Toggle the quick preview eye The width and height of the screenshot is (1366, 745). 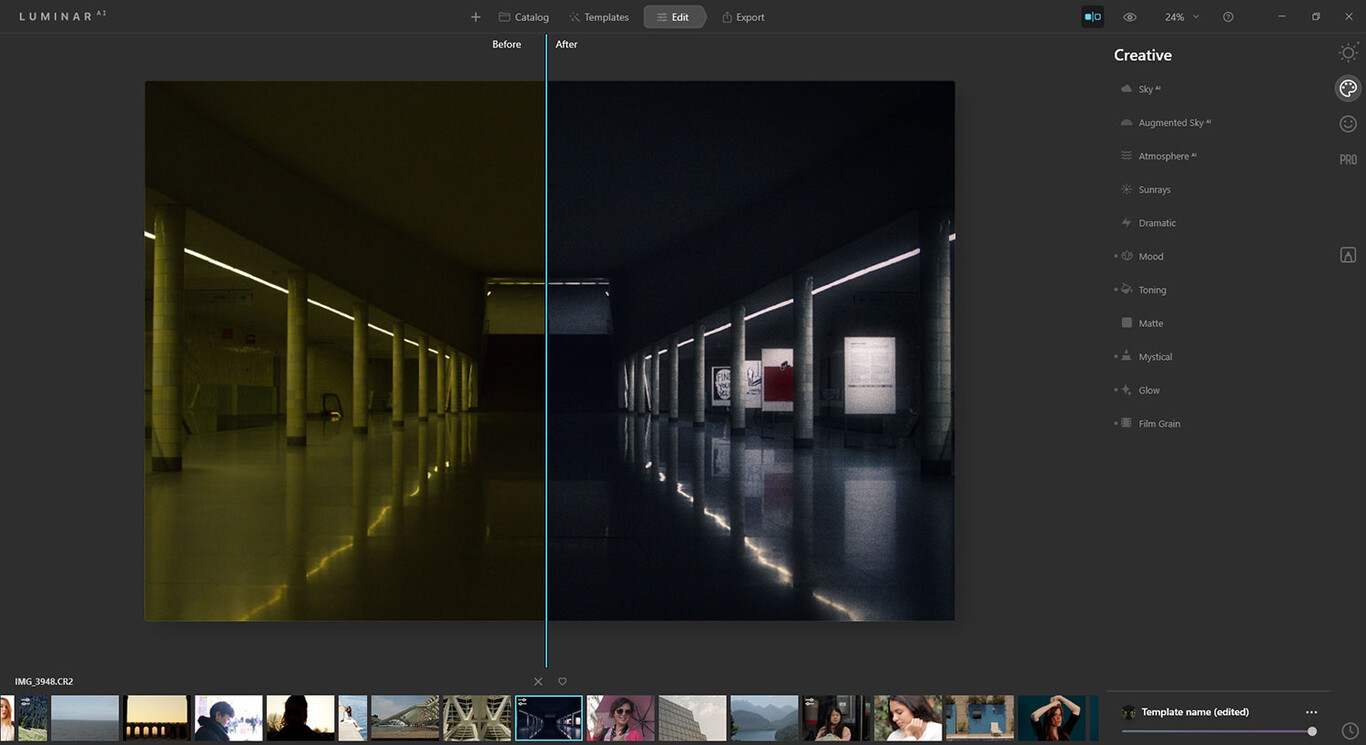click(1129, 16)
